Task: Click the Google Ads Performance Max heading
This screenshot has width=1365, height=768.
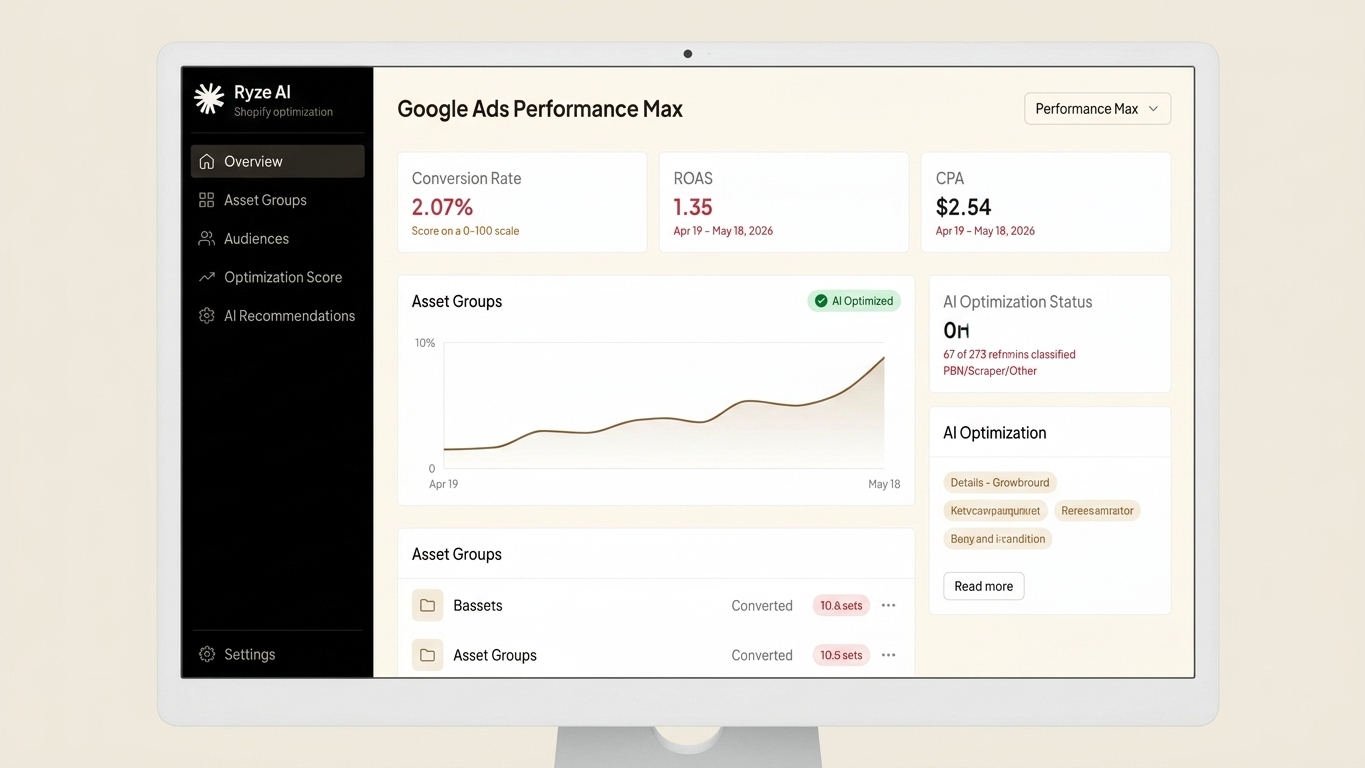Action: pos(540,109)
